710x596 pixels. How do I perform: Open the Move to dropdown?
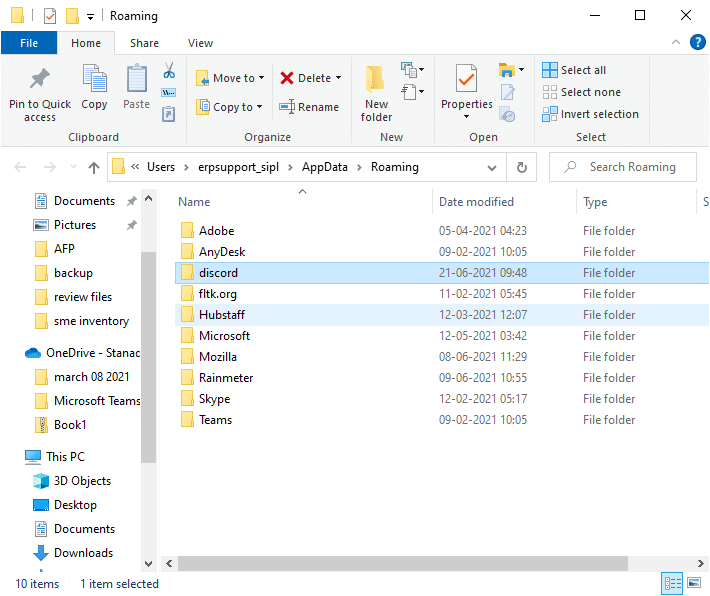[x=230, y=78]
